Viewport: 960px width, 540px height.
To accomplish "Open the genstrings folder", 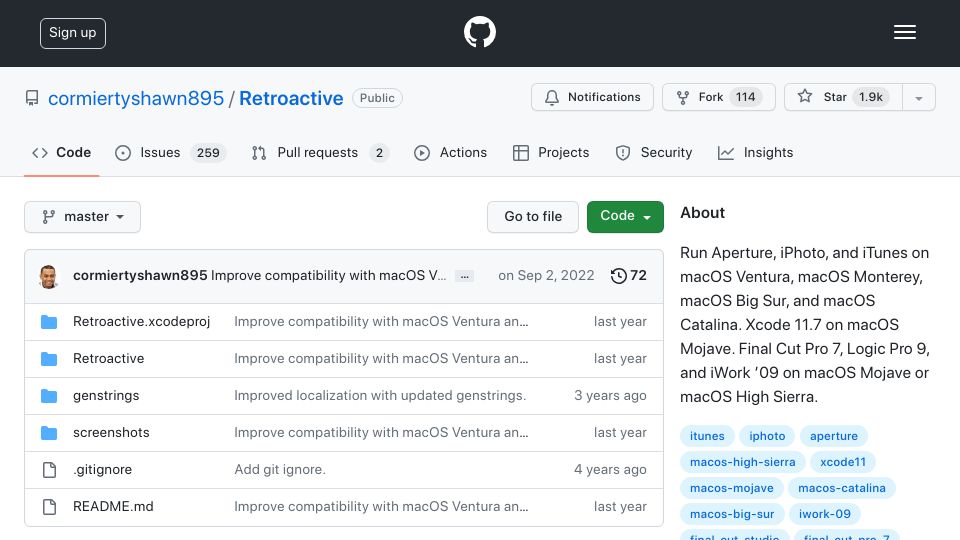I will click(x=106, y=396).
